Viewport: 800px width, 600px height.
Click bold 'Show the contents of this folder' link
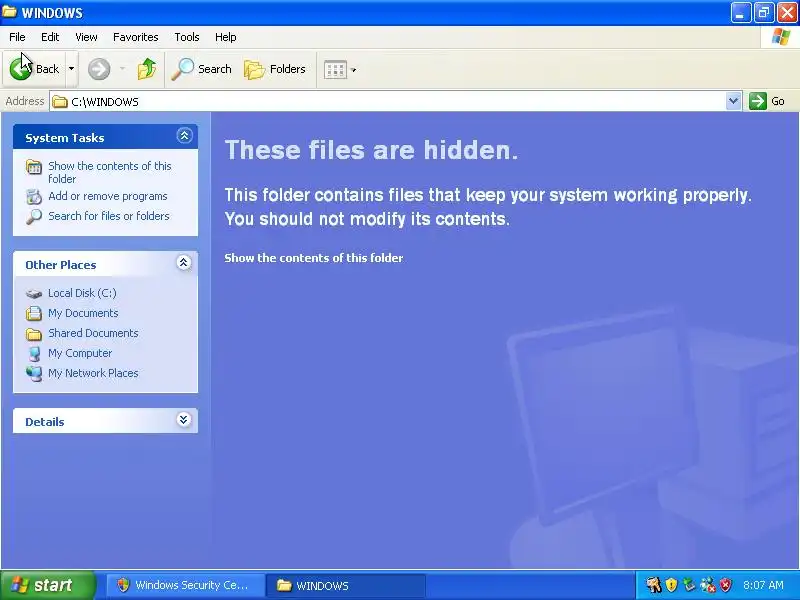pyautogui.click(x=314, y=258)
